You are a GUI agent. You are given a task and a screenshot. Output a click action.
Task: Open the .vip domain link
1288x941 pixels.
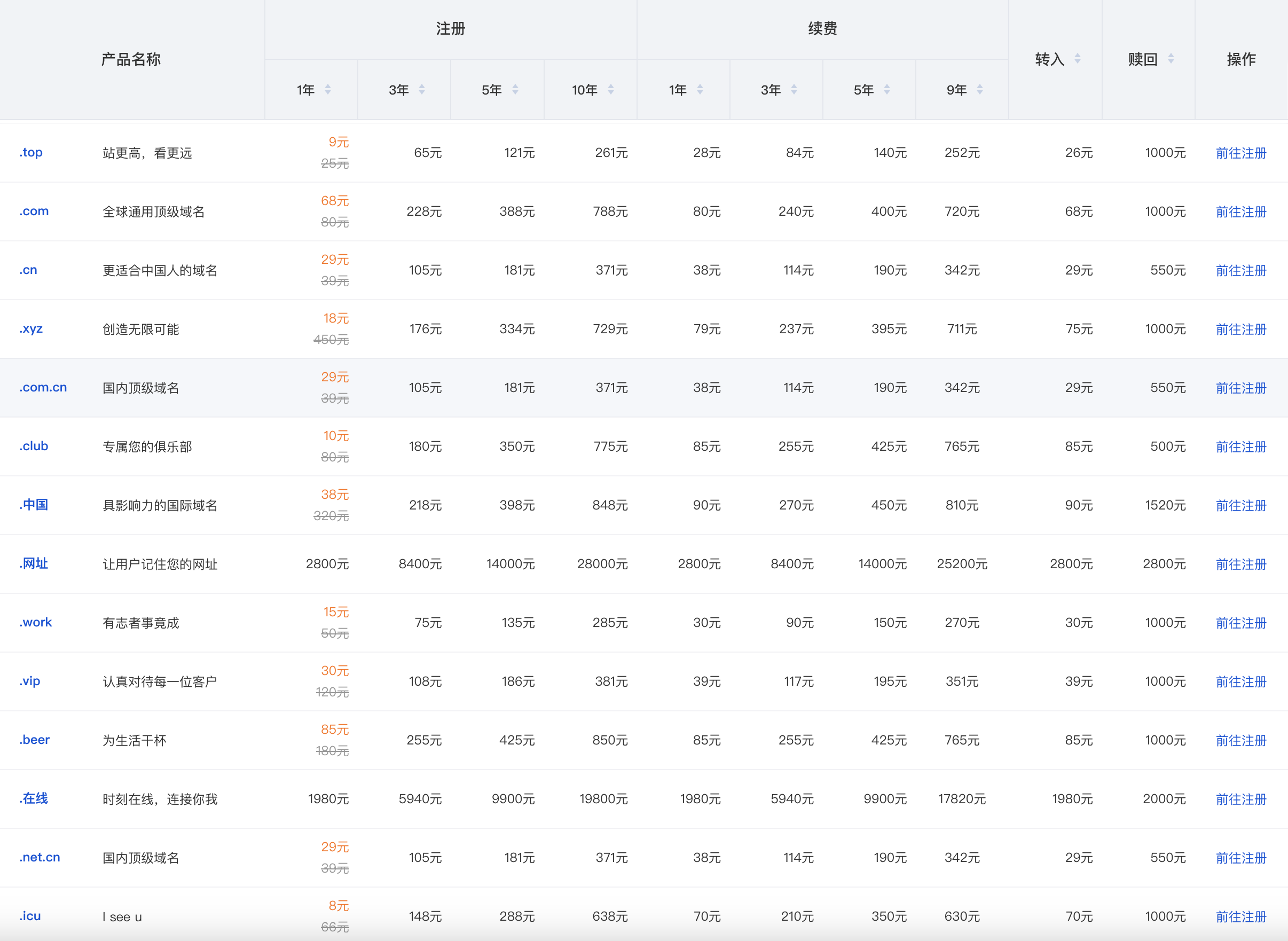pyautogui.click(x=29, y=681)
